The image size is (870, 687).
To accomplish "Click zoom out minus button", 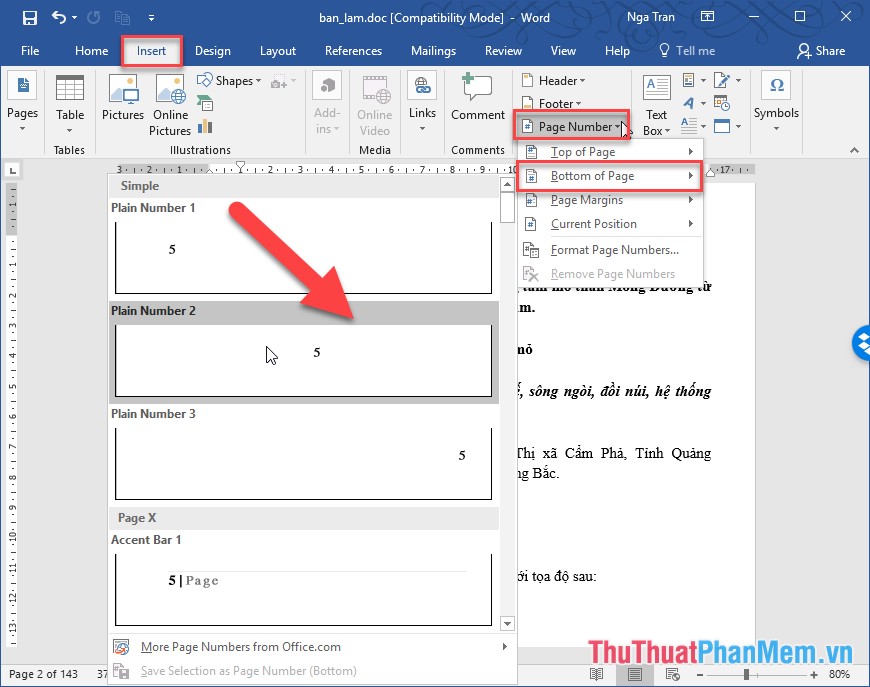I will (700, 675).
